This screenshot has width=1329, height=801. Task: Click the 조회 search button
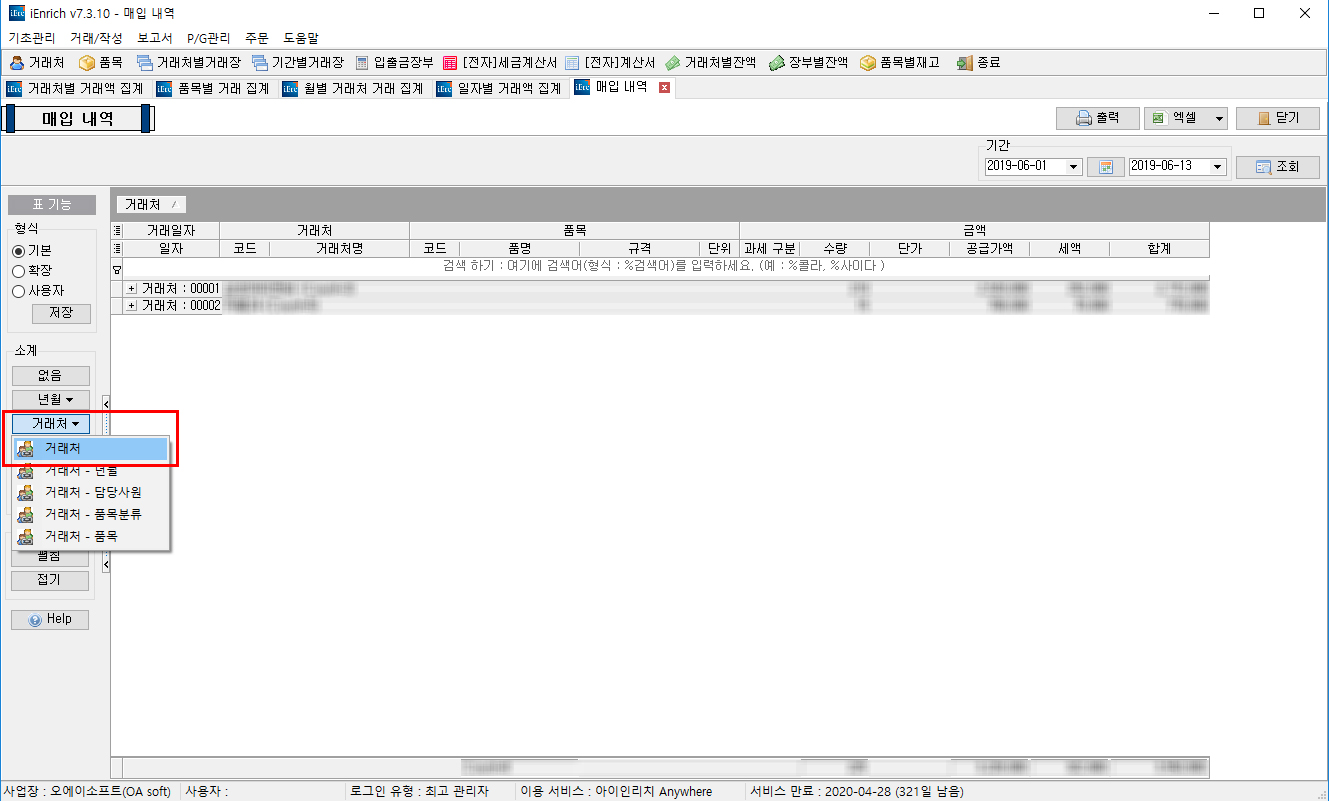click(x=1277, y=167)
